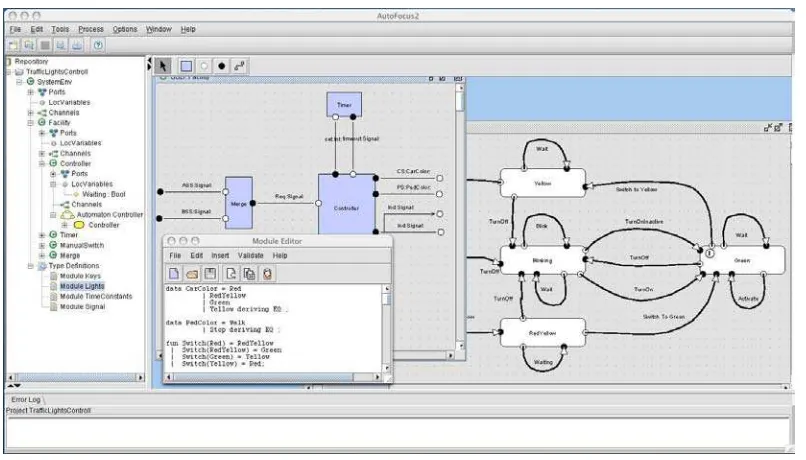Viewport: 806px width, 460px height.
Task: Open the Tools menu
Action: [x=60, y=29]
